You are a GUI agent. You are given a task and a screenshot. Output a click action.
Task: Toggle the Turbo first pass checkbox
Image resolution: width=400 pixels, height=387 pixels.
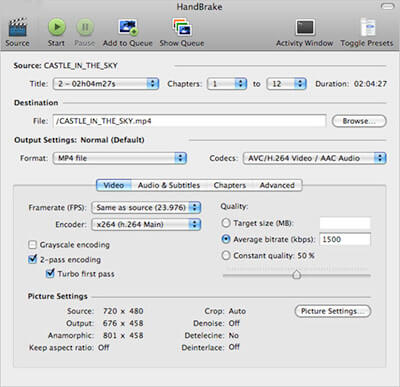(50, 274)
